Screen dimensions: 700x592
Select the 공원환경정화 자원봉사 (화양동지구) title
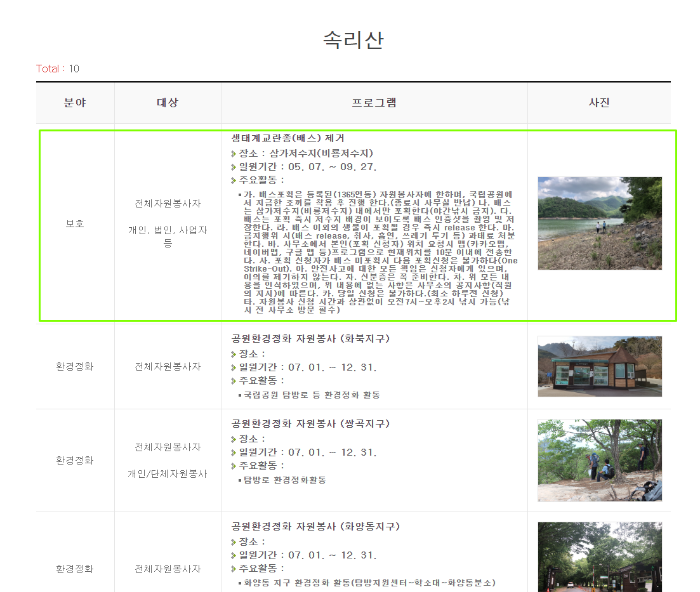[315, 526]
